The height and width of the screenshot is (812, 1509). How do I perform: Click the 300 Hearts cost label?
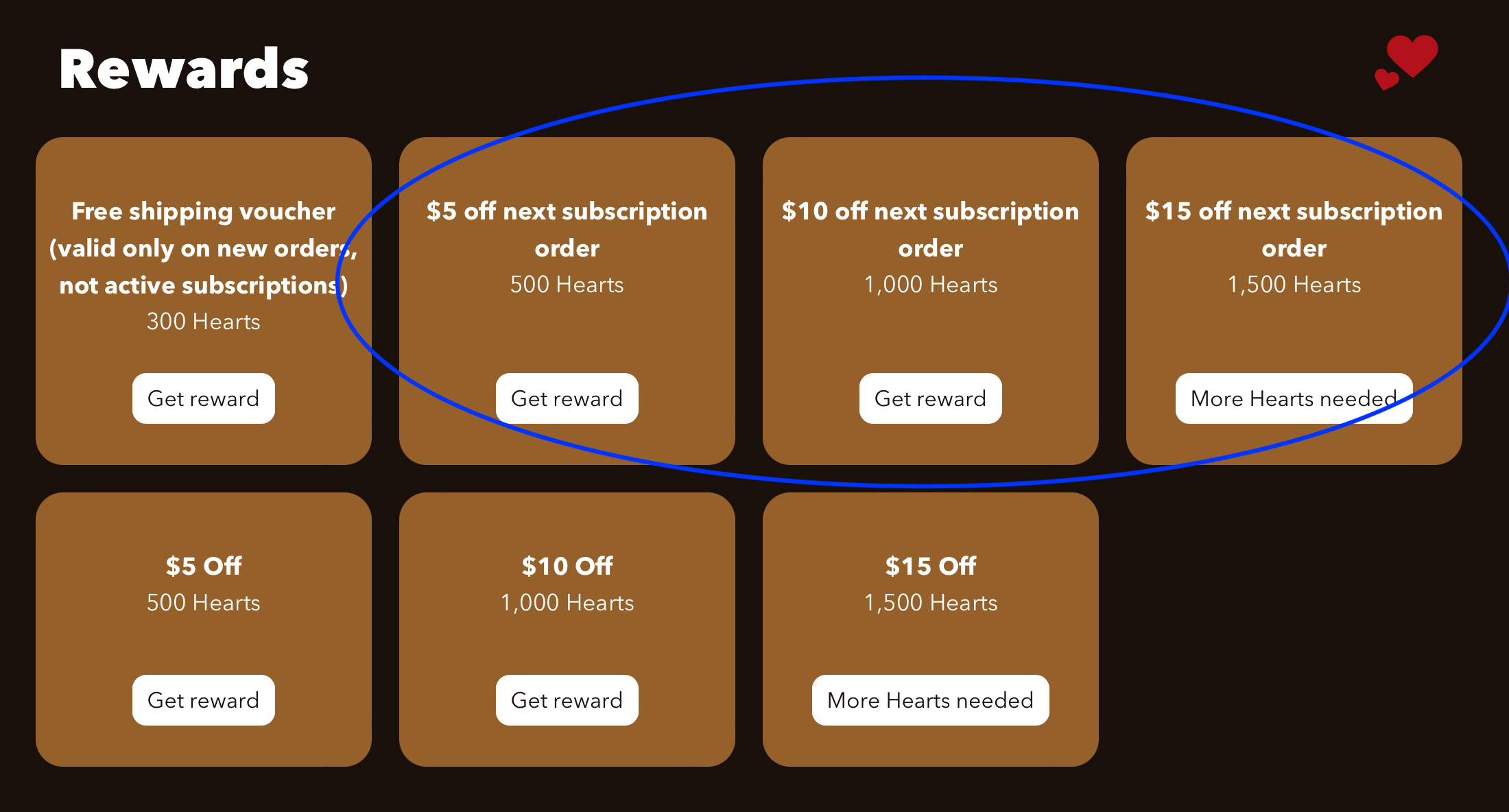(204, 322)
